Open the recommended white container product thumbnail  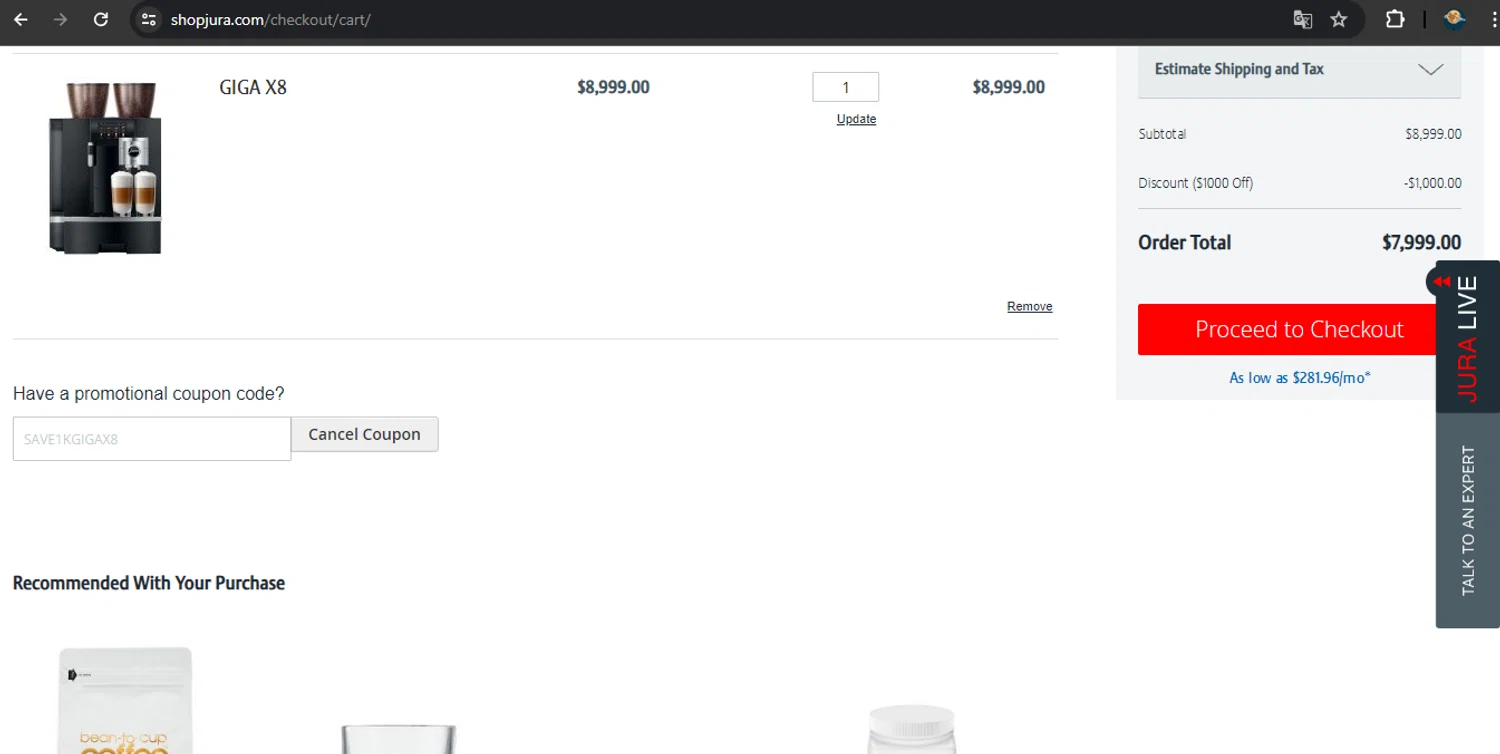[x=912, y=729]
